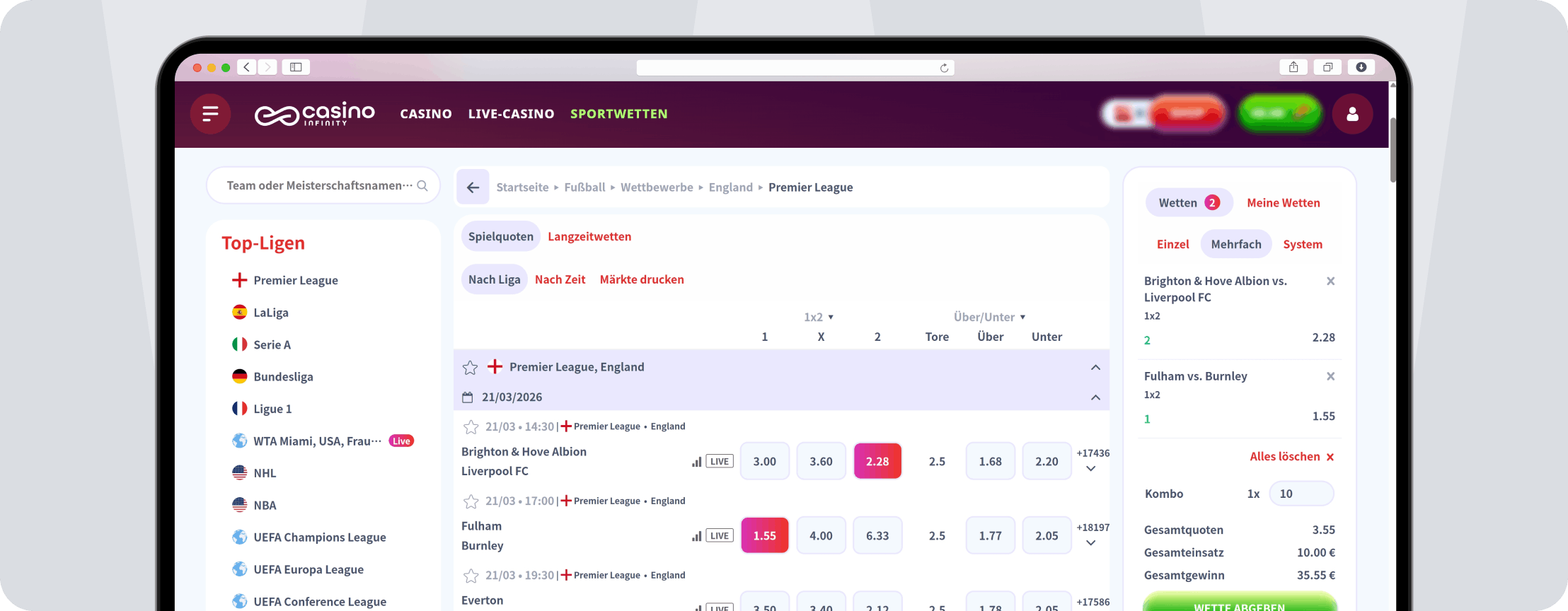Expand more markets +18197 for Fulham match
The height and width of the screenshot is (611, 1568).
click(1092, 535)
